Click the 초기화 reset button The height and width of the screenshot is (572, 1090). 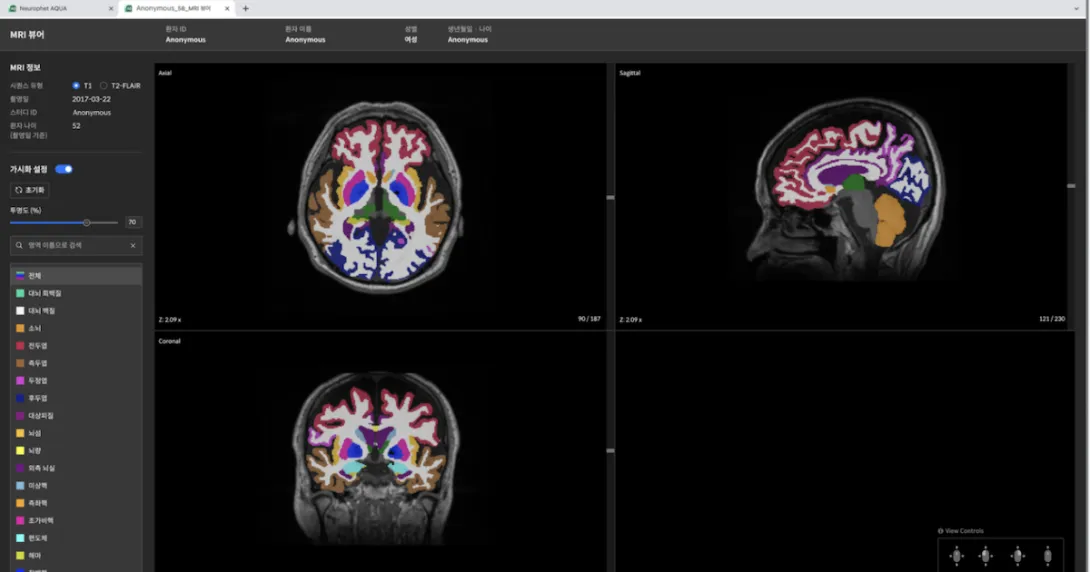coord(30,190)
